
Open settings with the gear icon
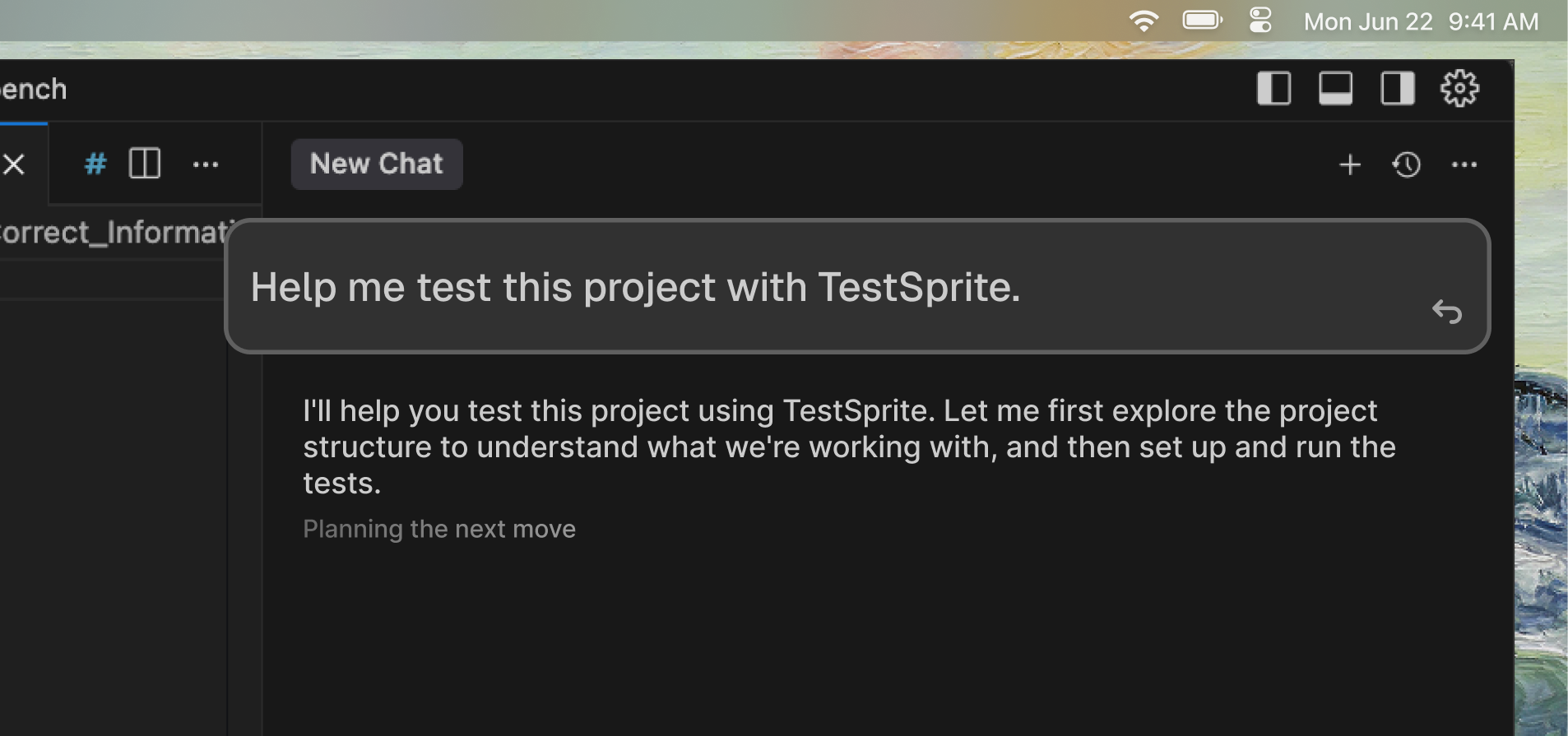(1459, 88)
